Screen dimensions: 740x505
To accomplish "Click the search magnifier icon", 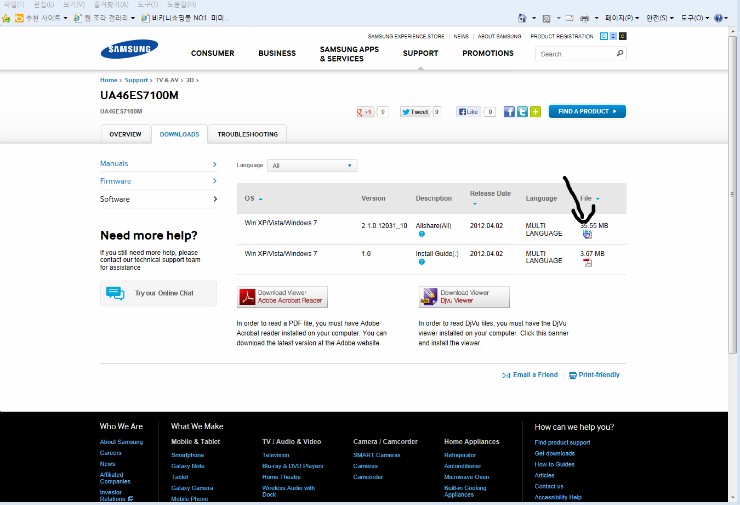I will point(620,53).
